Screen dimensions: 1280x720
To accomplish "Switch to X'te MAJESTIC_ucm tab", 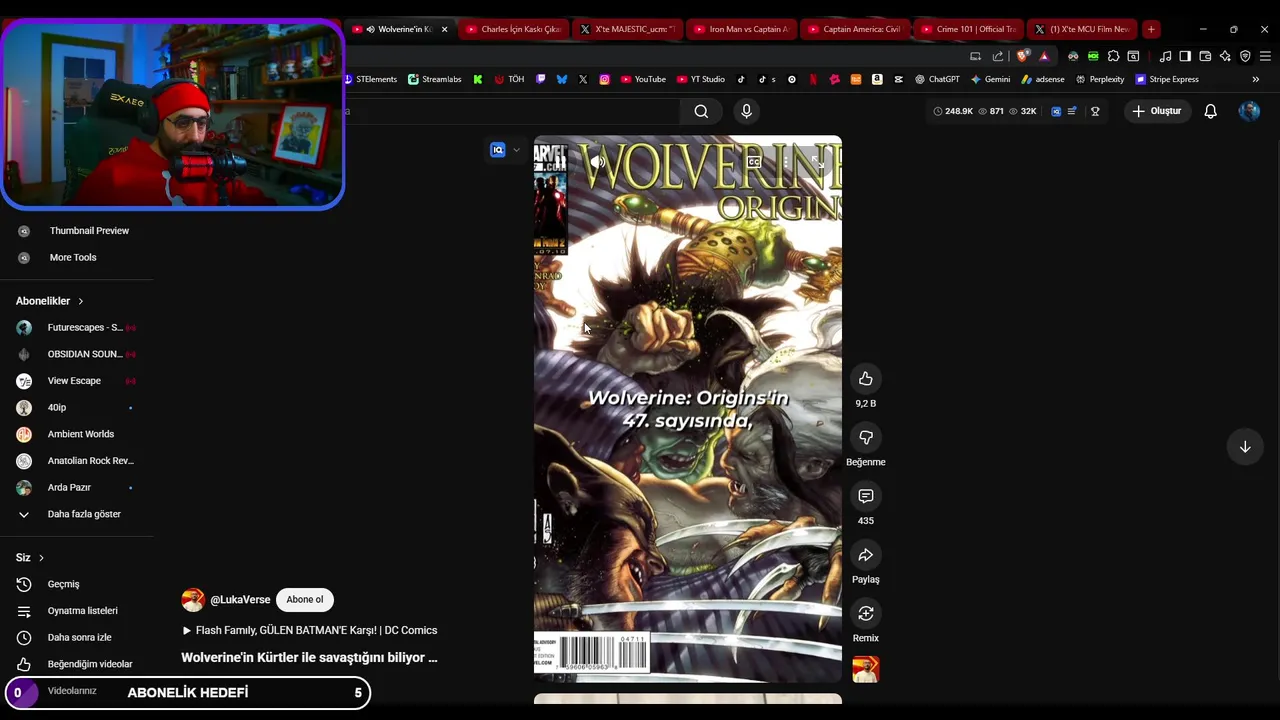I will pos(629,29).
